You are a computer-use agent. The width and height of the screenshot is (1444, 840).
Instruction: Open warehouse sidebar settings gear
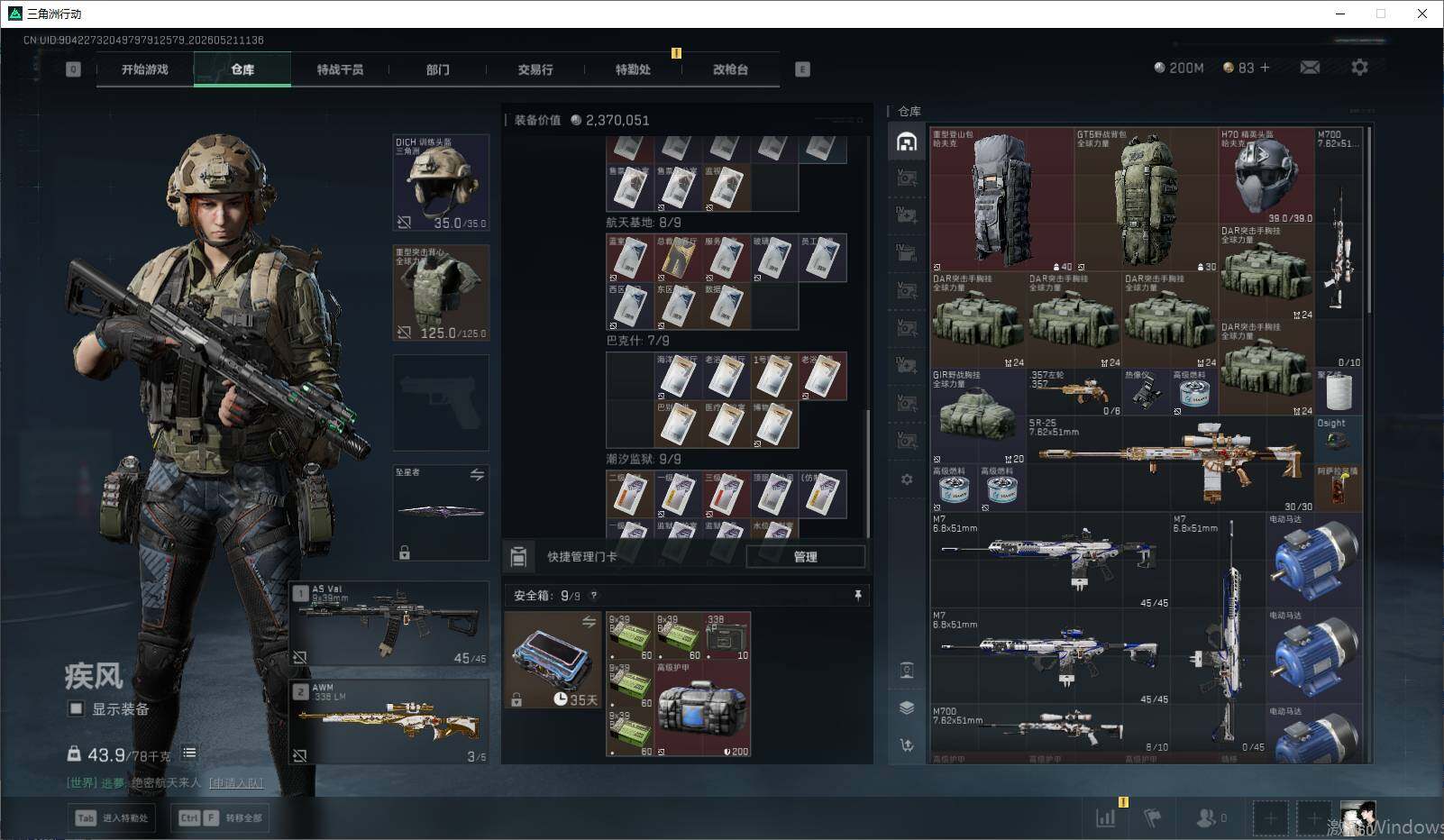point(907,479)
